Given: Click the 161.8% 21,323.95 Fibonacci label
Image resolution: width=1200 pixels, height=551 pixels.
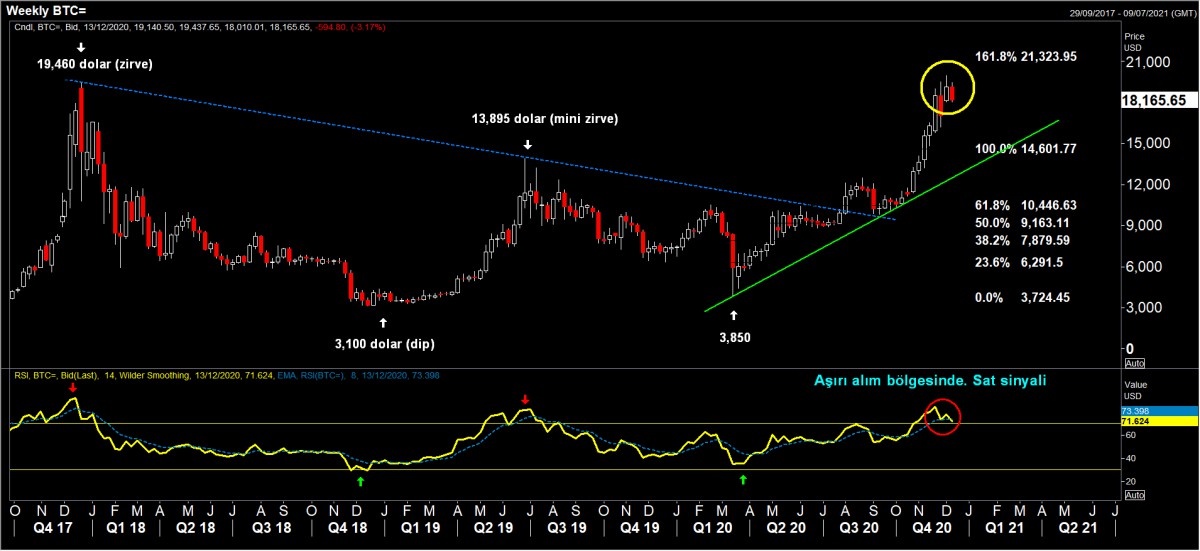Looking at the screenshot, I should pyautogui.click(x=1025, y=56).
